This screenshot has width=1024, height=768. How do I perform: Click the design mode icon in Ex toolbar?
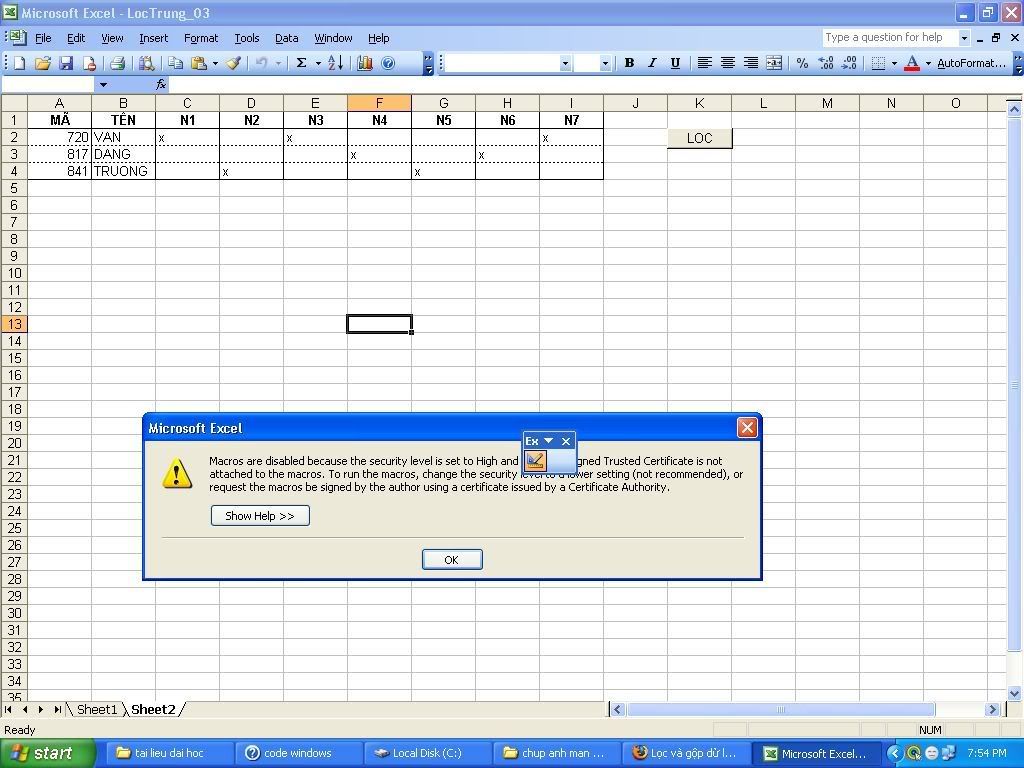point(536,461)
